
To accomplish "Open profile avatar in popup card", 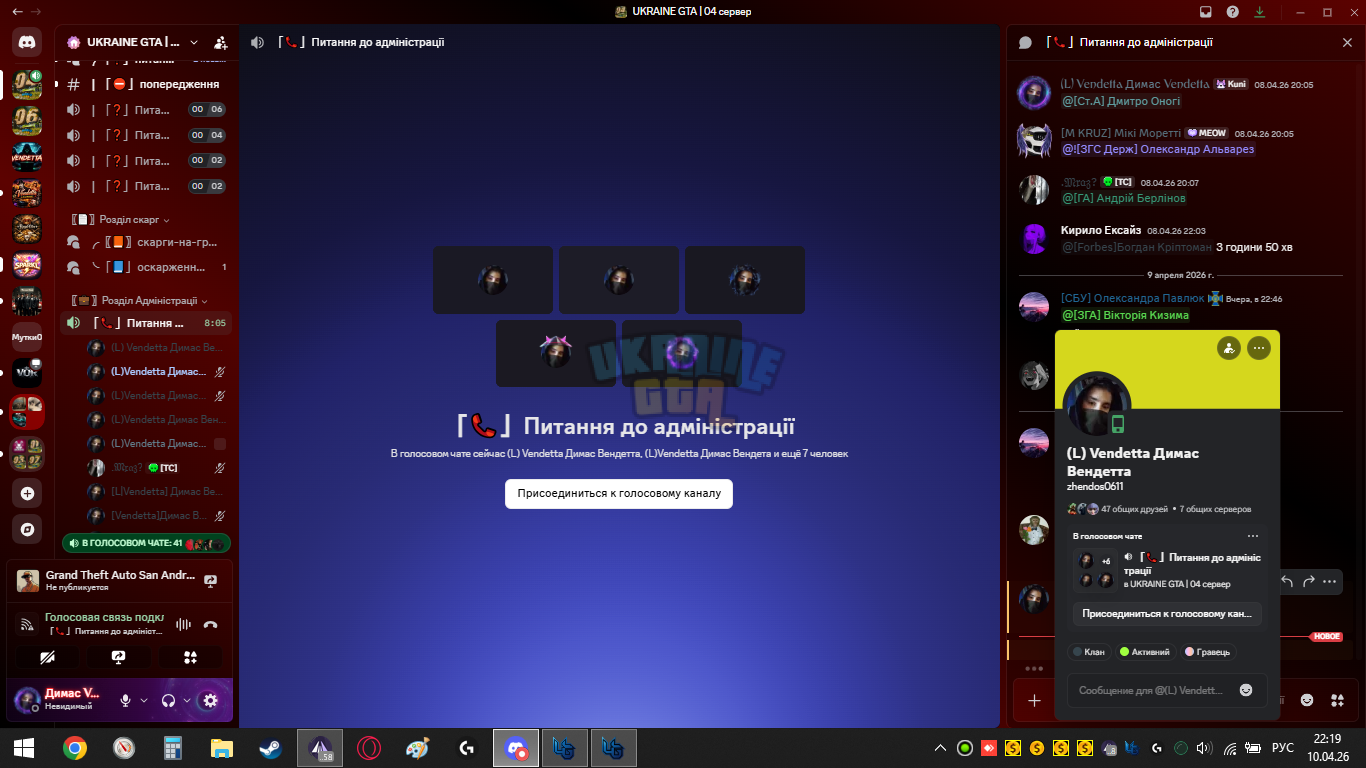I will click(x=1097, y=403).
